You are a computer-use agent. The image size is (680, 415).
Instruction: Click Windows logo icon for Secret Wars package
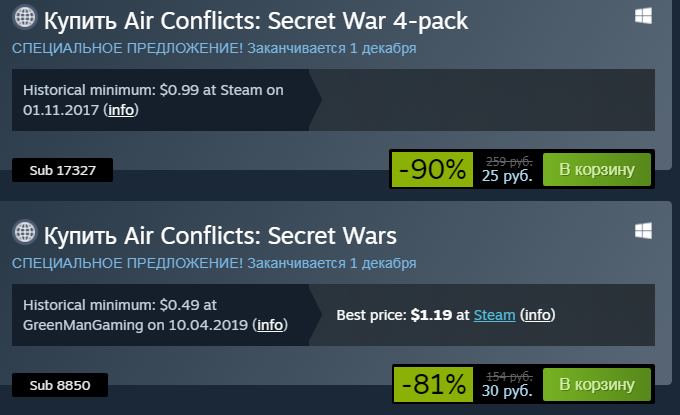click(643, 231)
